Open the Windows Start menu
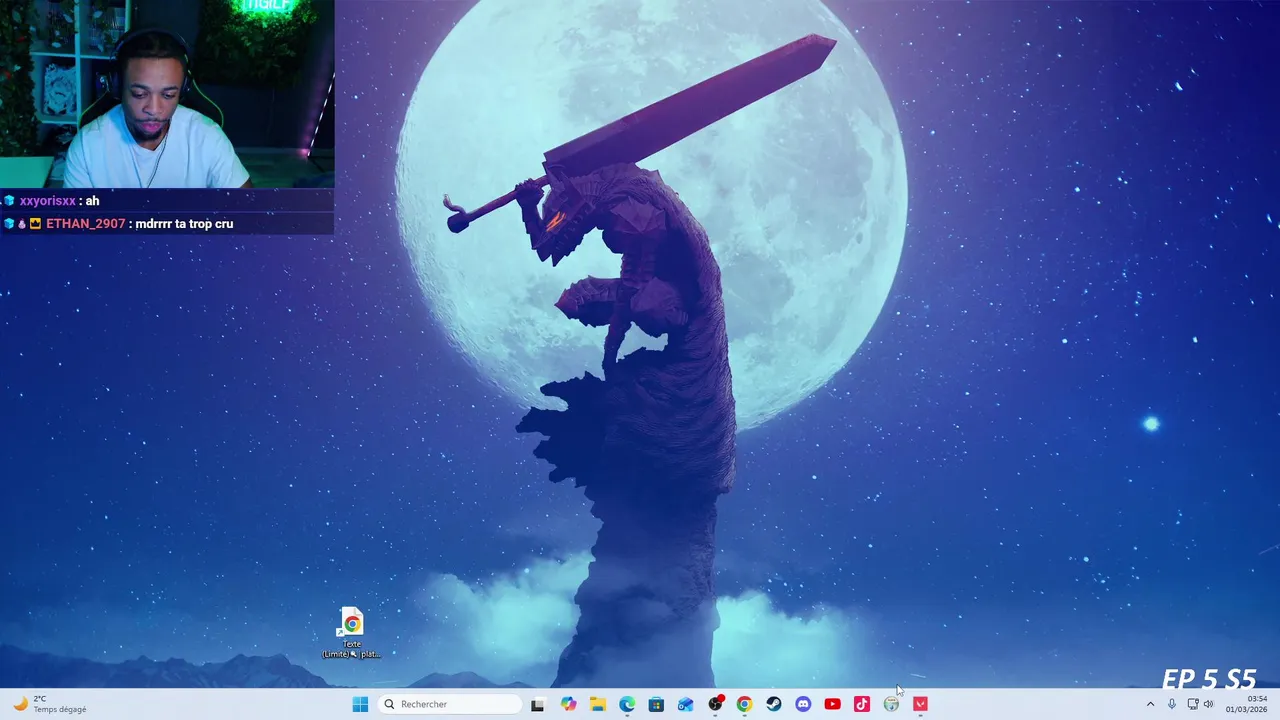The height and width of the screenshot is (720, 1280). click(x=360, y=704)
